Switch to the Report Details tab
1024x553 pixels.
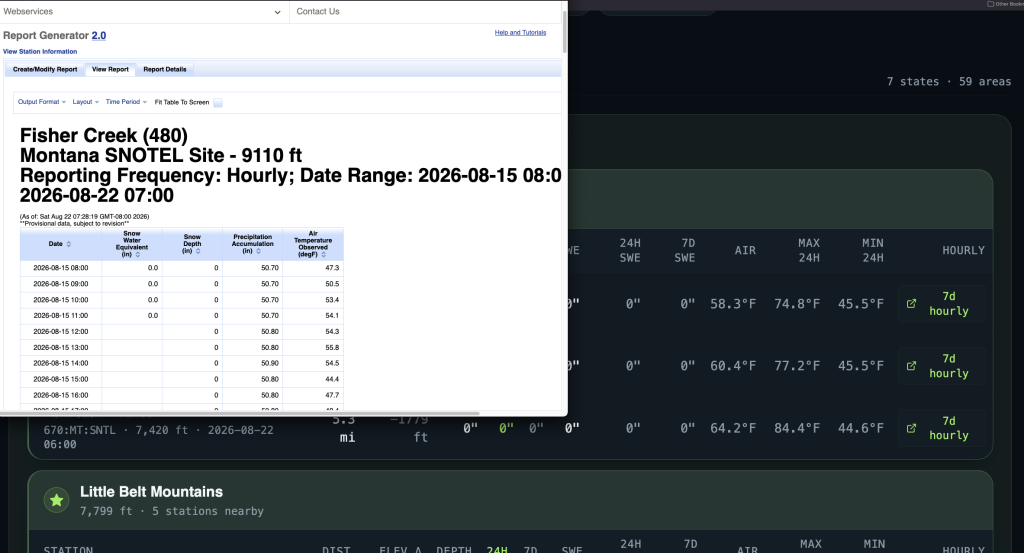[165, 69]
